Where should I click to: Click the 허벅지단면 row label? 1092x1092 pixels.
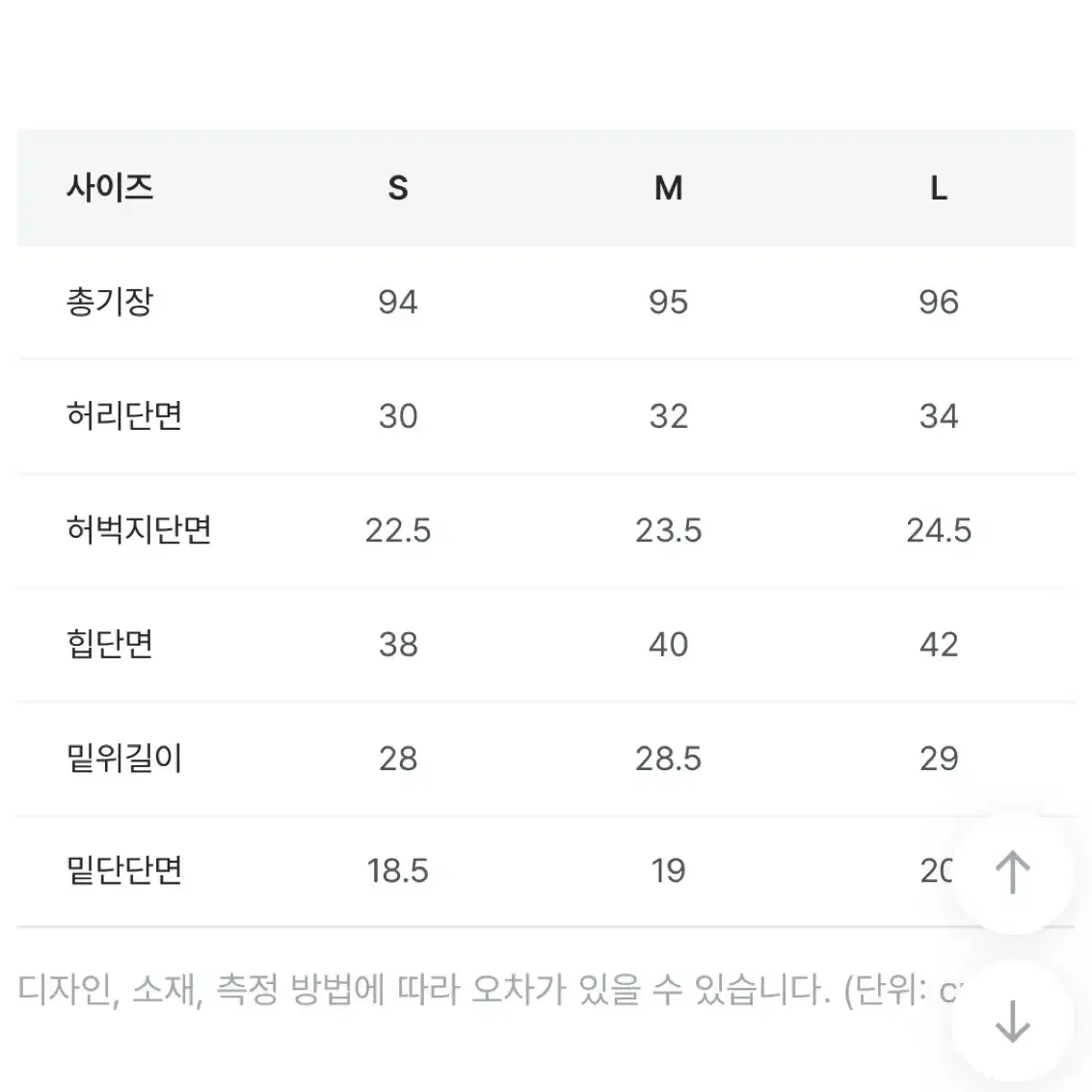139,530
